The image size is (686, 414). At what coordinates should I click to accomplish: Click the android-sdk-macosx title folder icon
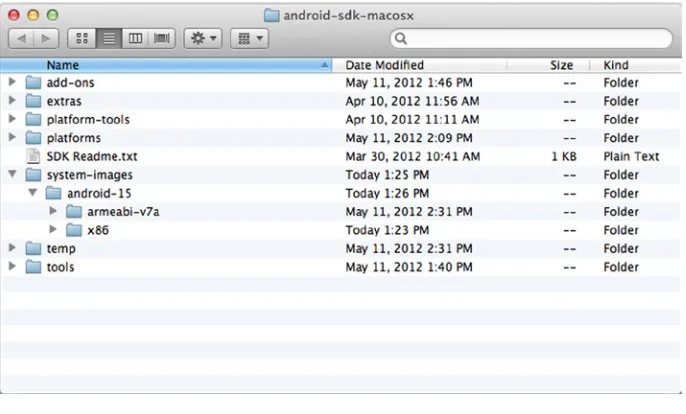coord(271,16)
